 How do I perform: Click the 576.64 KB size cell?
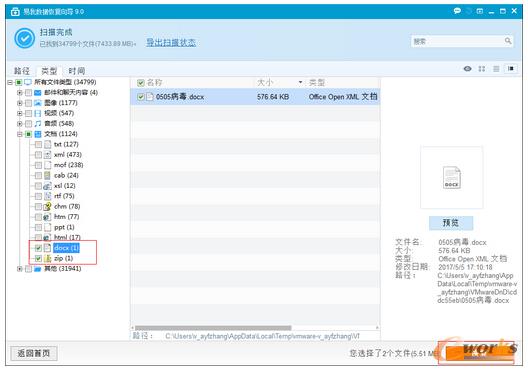273,97
